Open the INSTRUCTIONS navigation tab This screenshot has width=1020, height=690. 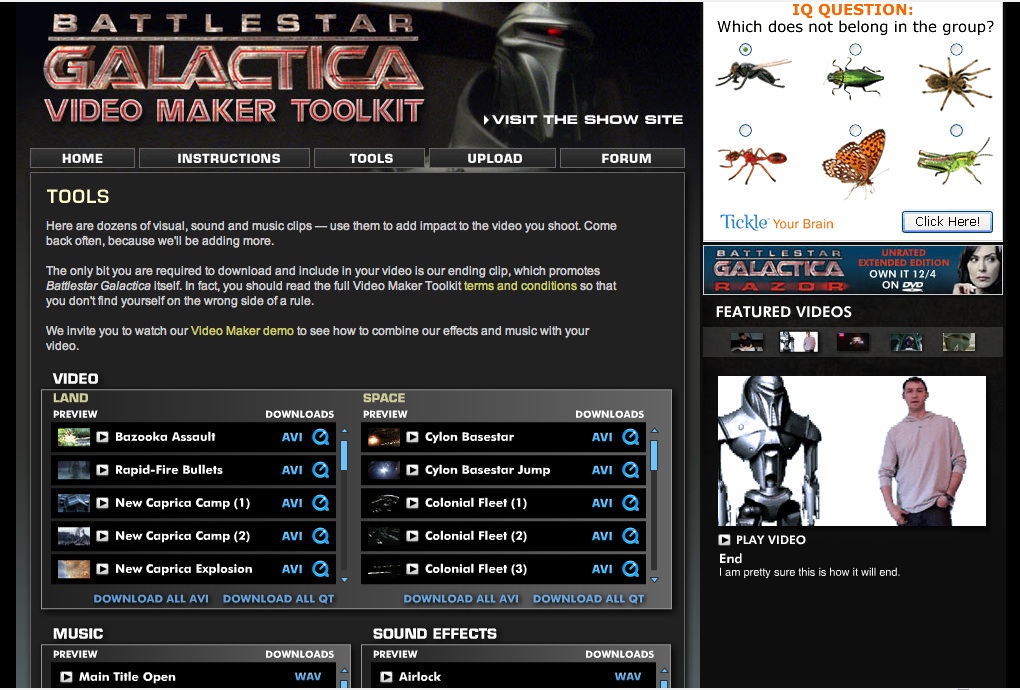pos(224,158)
